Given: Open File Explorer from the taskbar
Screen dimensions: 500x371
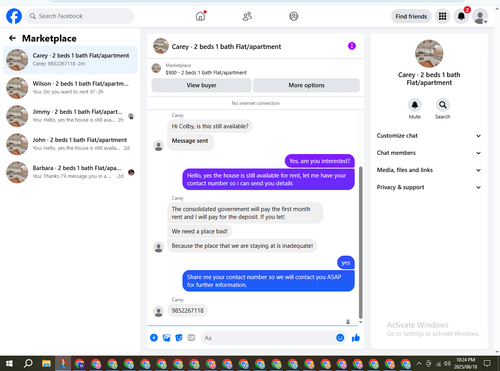Looking at the screenshot, I should [x=46, y=363].
